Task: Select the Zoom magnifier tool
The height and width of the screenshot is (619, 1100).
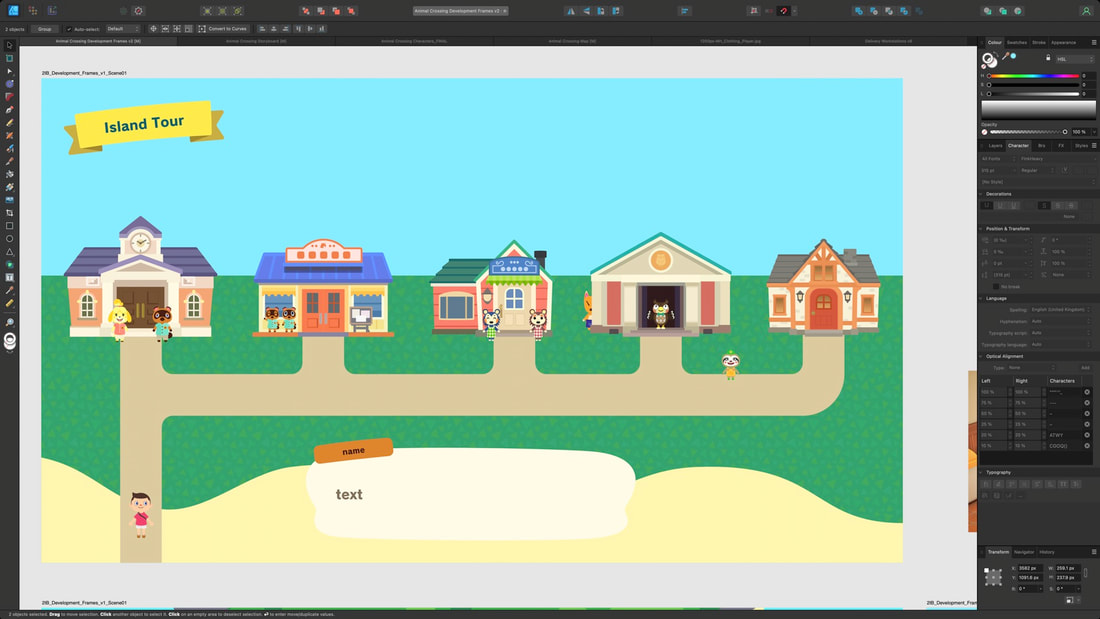Action: pyautogui.click(x=9, y=322)
